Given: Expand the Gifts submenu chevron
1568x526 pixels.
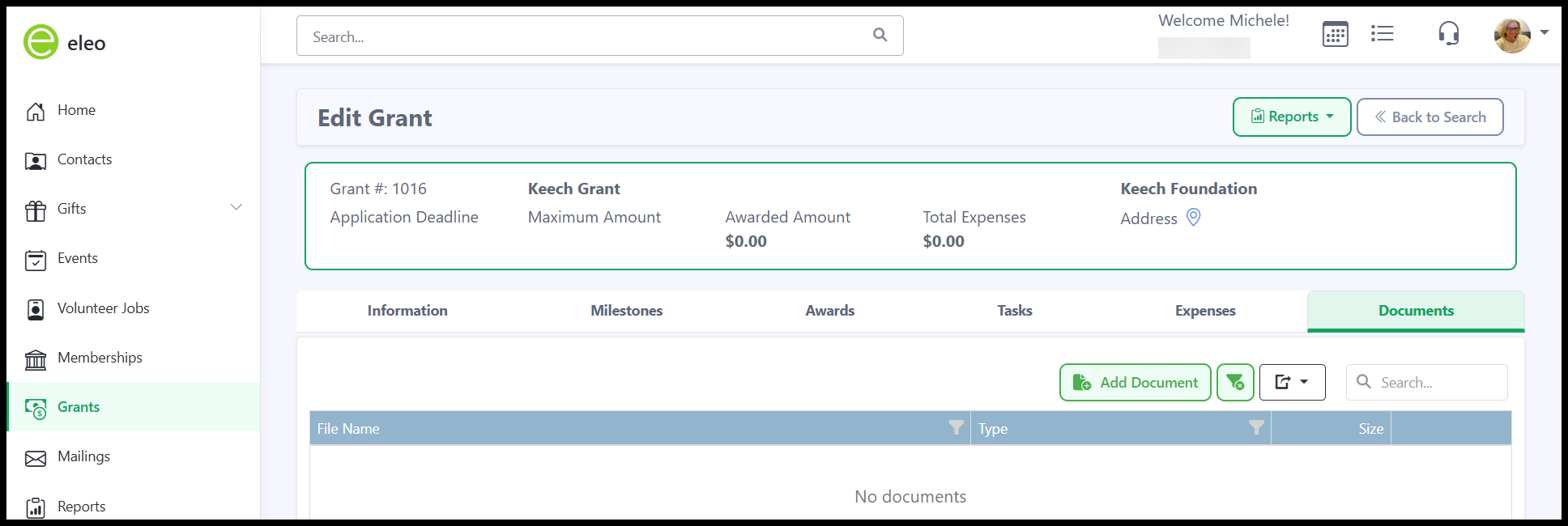Looking at the screenshot, I should [x=236, y=207].
